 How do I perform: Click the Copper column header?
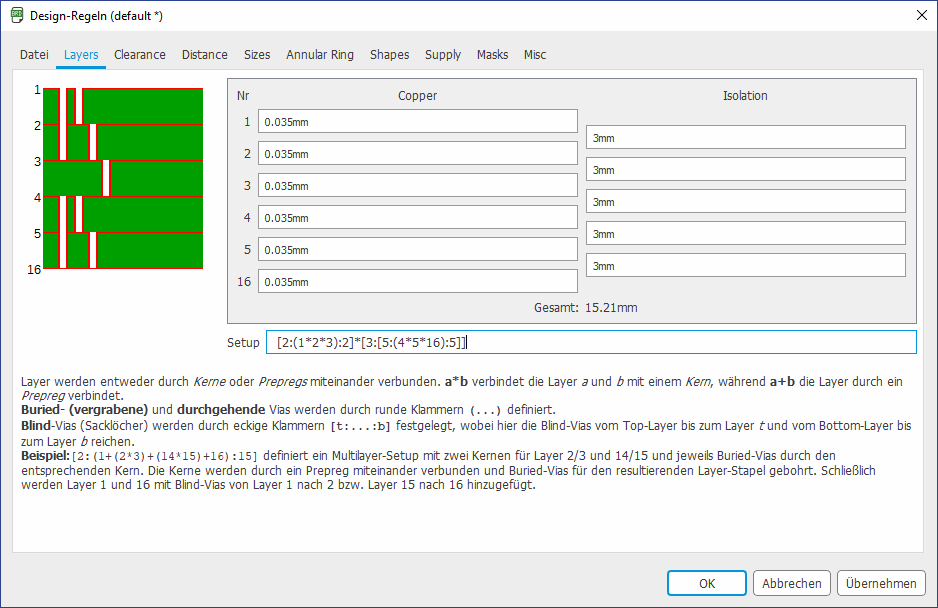coord(418,96)
